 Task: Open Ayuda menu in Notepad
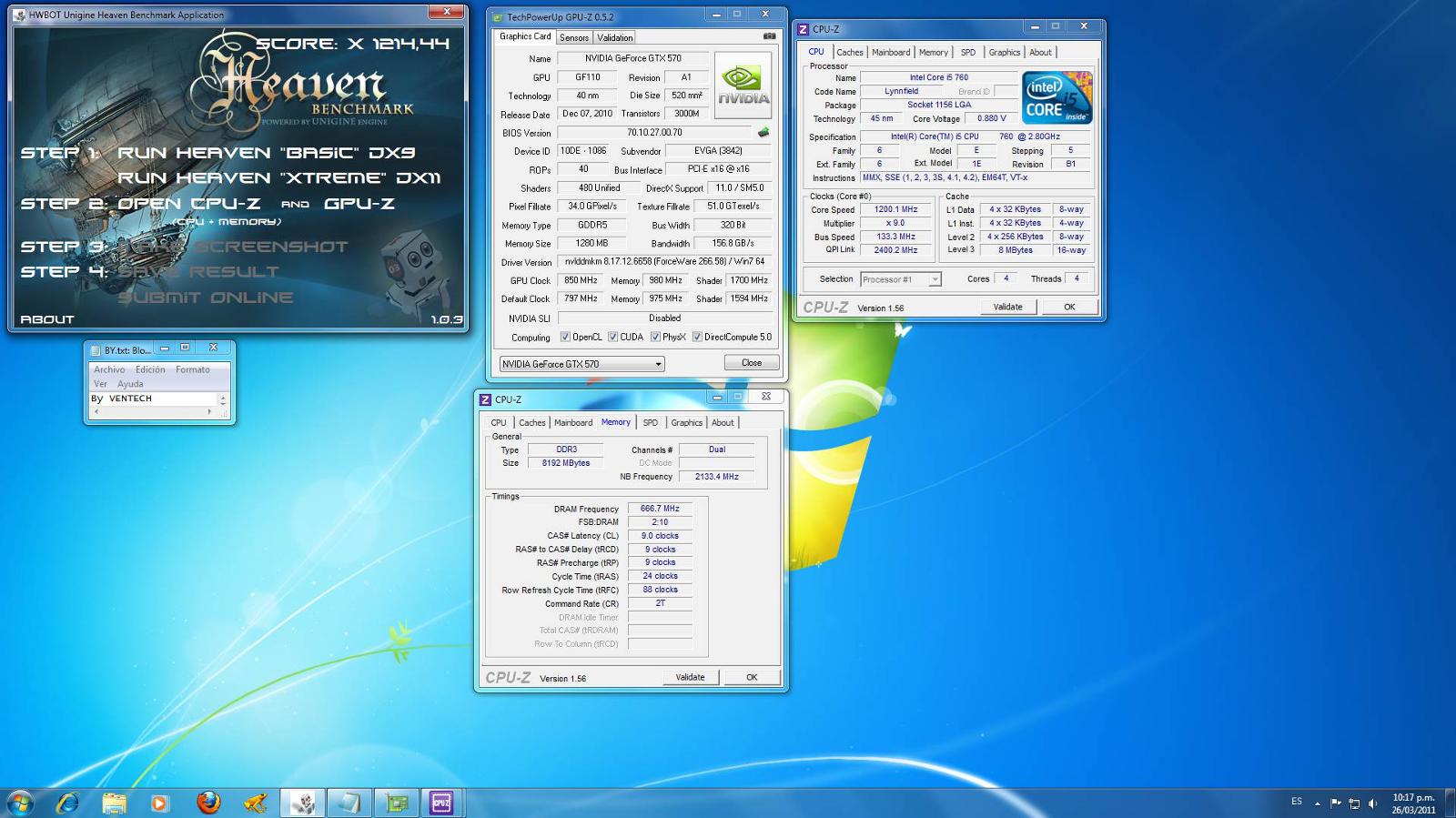point(130,384)
